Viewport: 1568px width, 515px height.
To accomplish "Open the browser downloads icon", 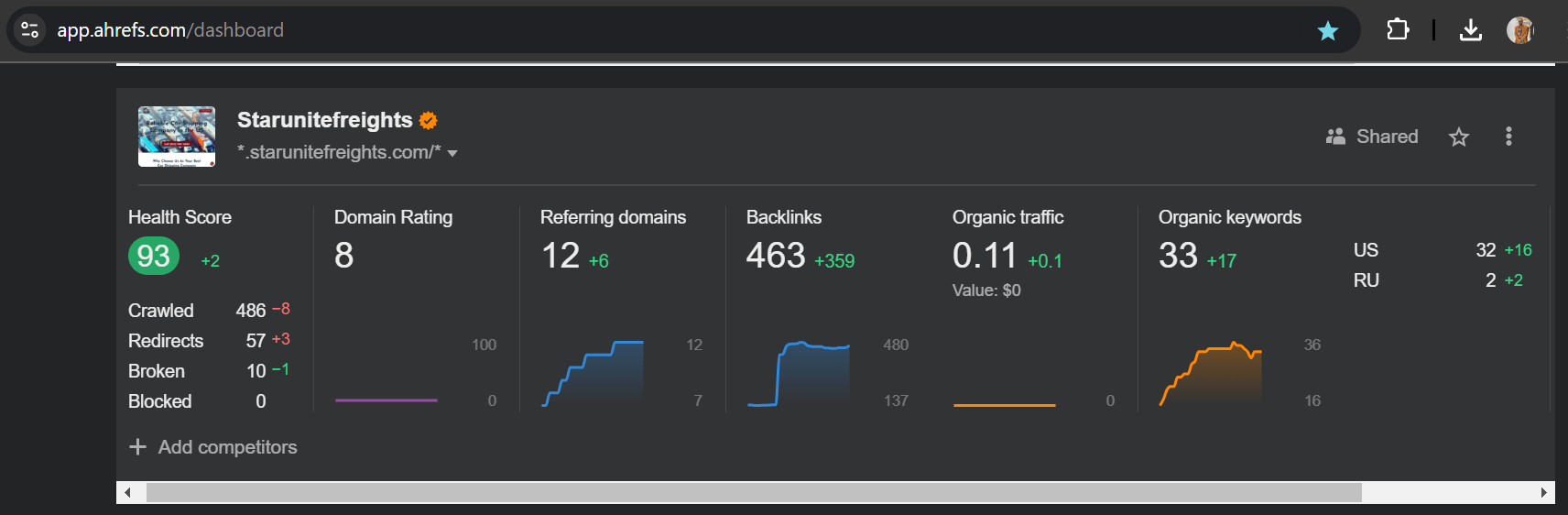I will tap(1470, 30).
